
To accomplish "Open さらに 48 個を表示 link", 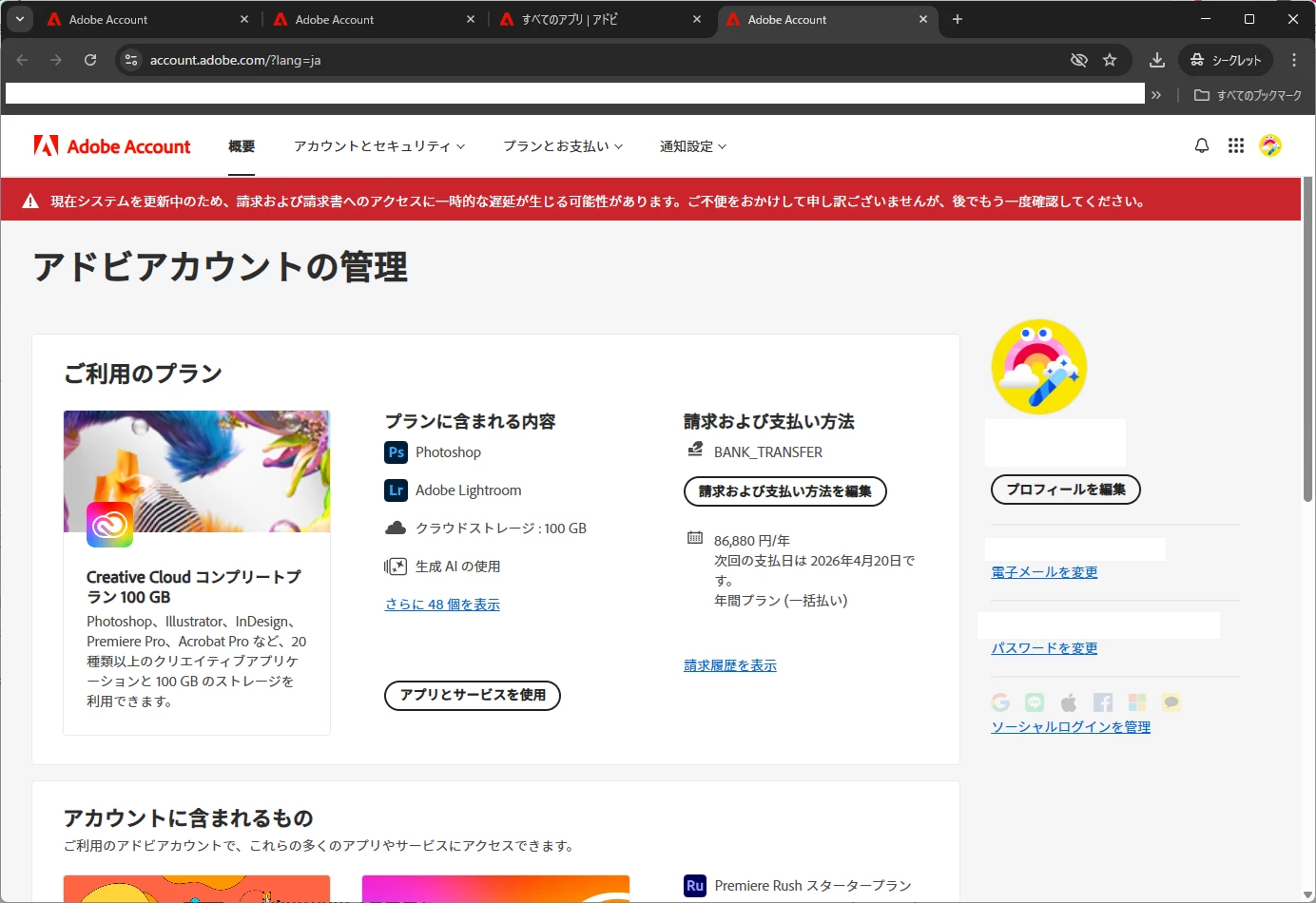I will click(x=442, y=605).
